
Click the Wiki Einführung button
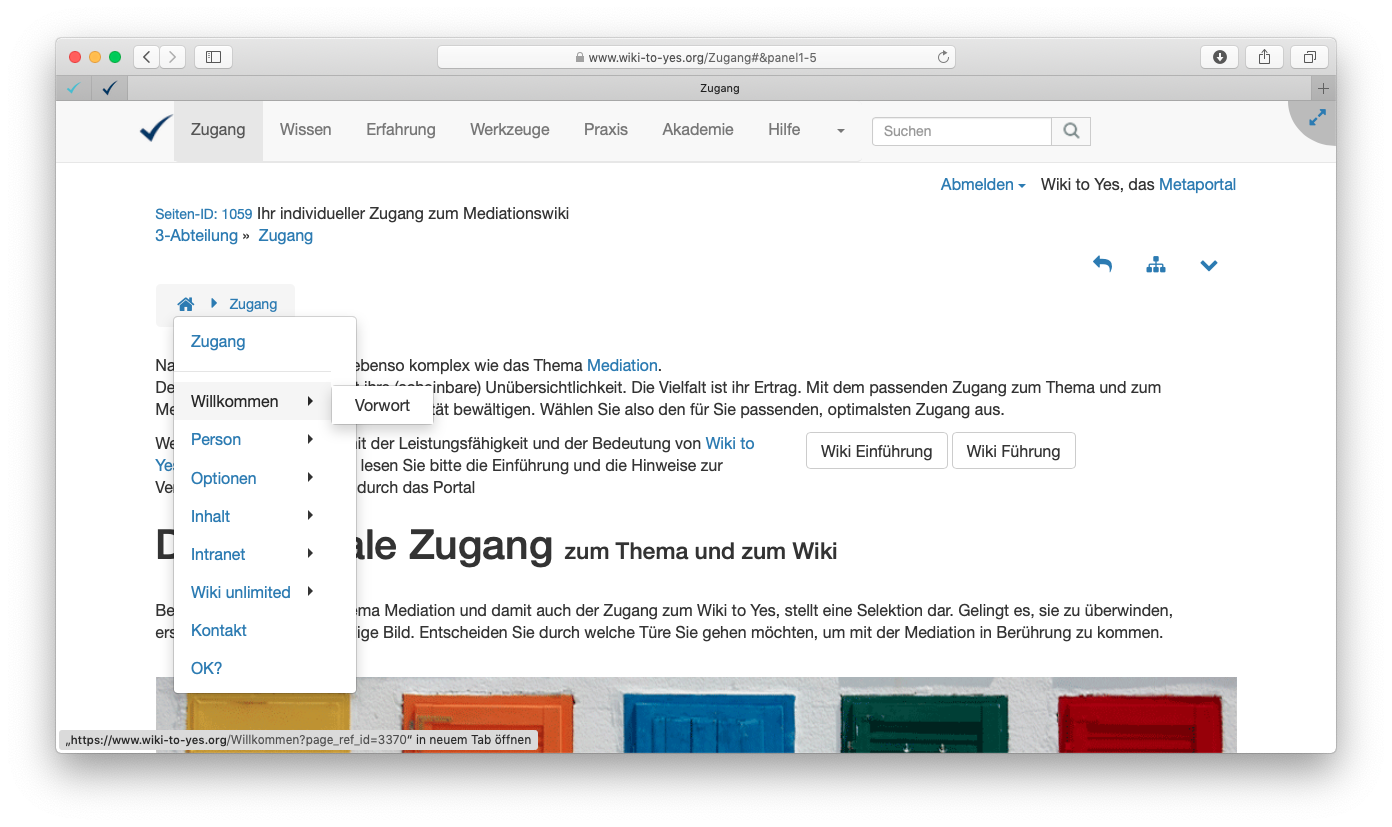876,451
